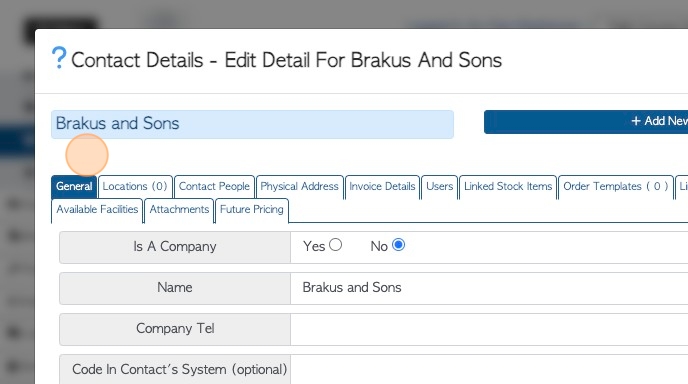Open the Invoice Details tab
The width and height of the screenshot is (688, 384).
coord(382,187)
